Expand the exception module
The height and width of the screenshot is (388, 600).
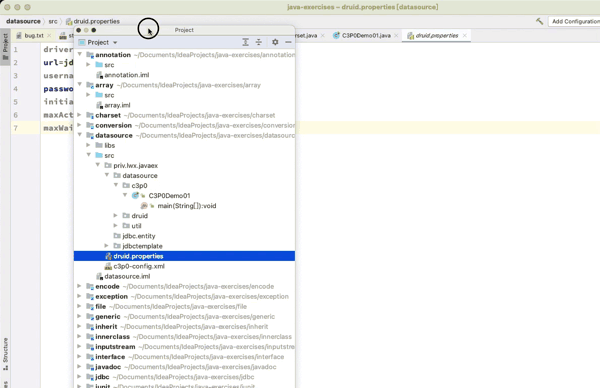79,296
